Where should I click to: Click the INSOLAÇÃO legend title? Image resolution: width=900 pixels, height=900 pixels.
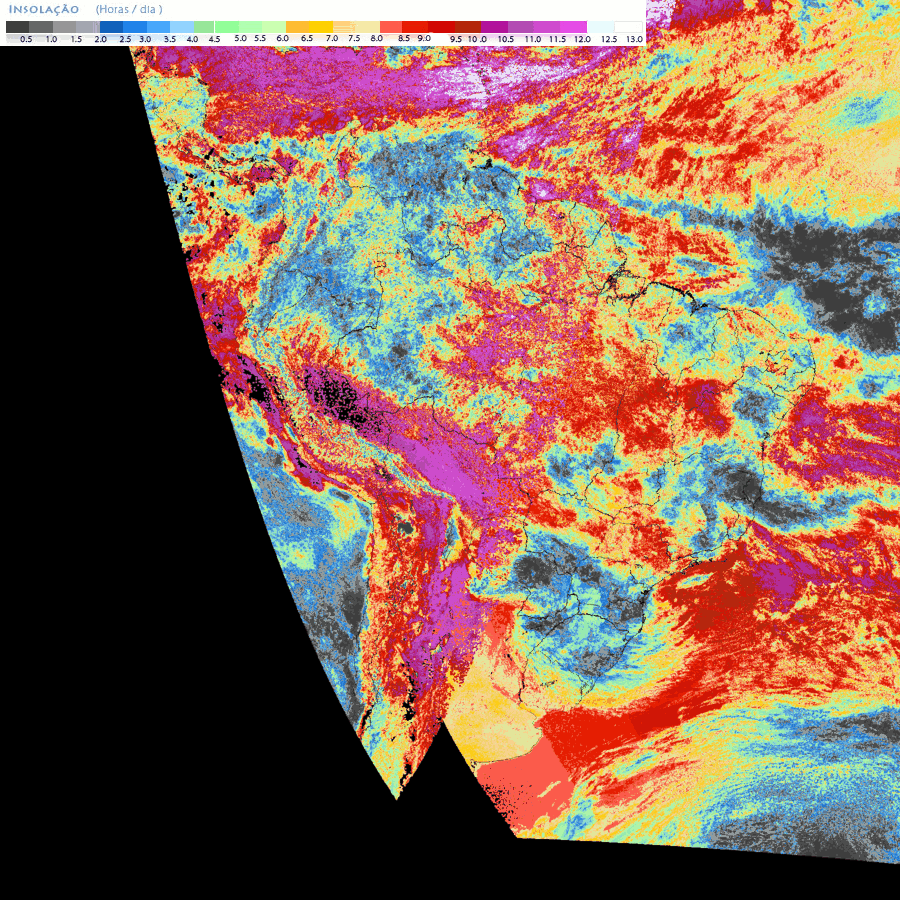tap(43, 9)
